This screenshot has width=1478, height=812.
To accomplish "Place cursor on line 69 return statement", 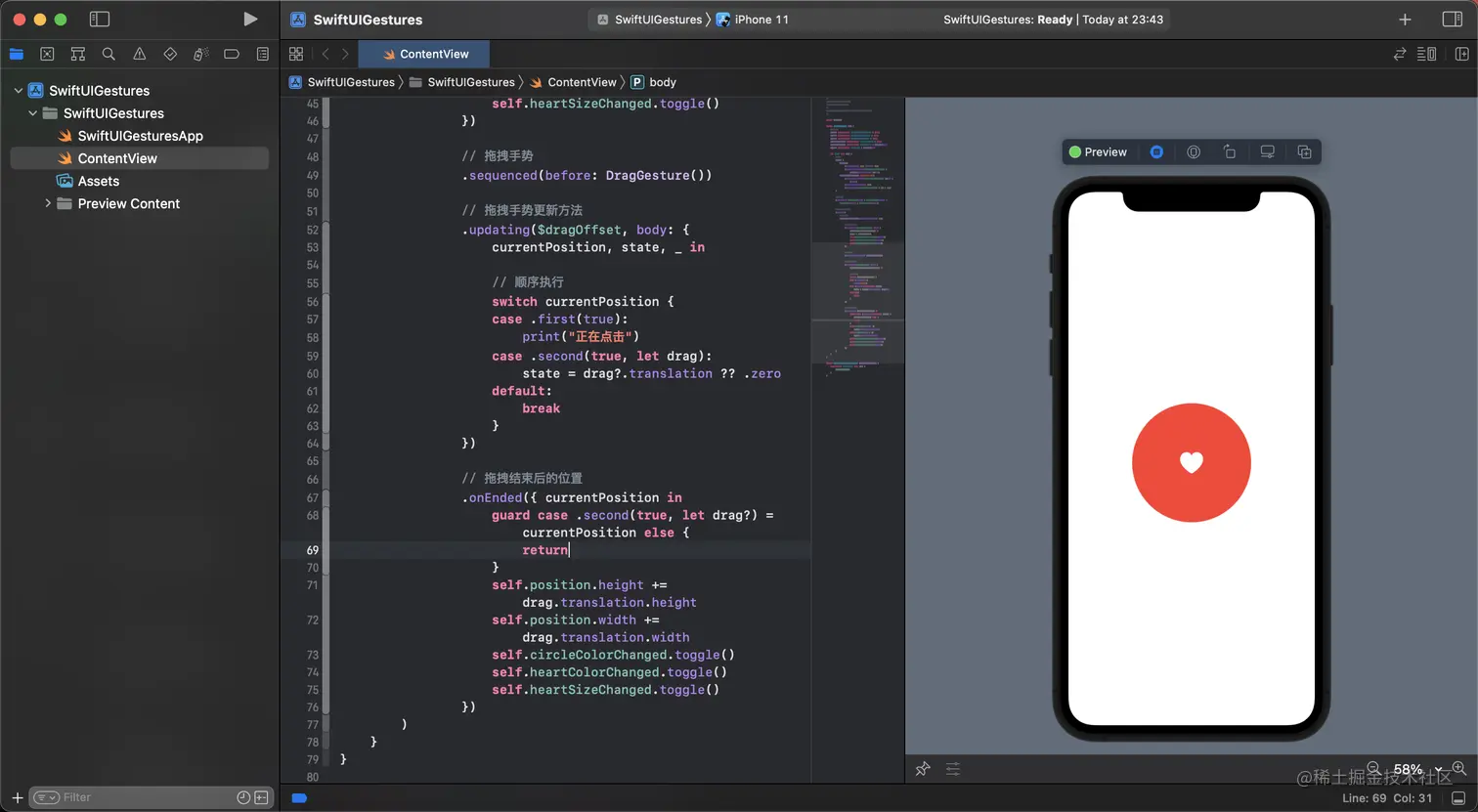I will click(544, 550).
